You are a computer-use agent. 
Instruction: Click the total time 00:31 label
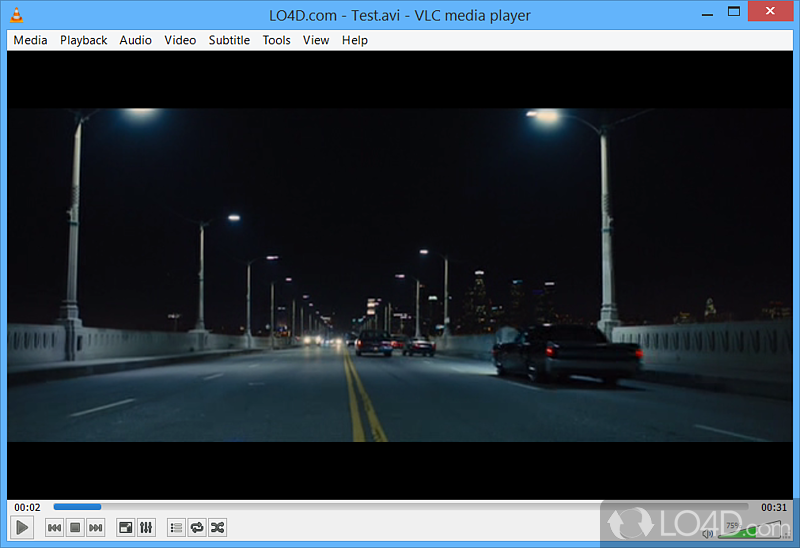tap(774, 507)
